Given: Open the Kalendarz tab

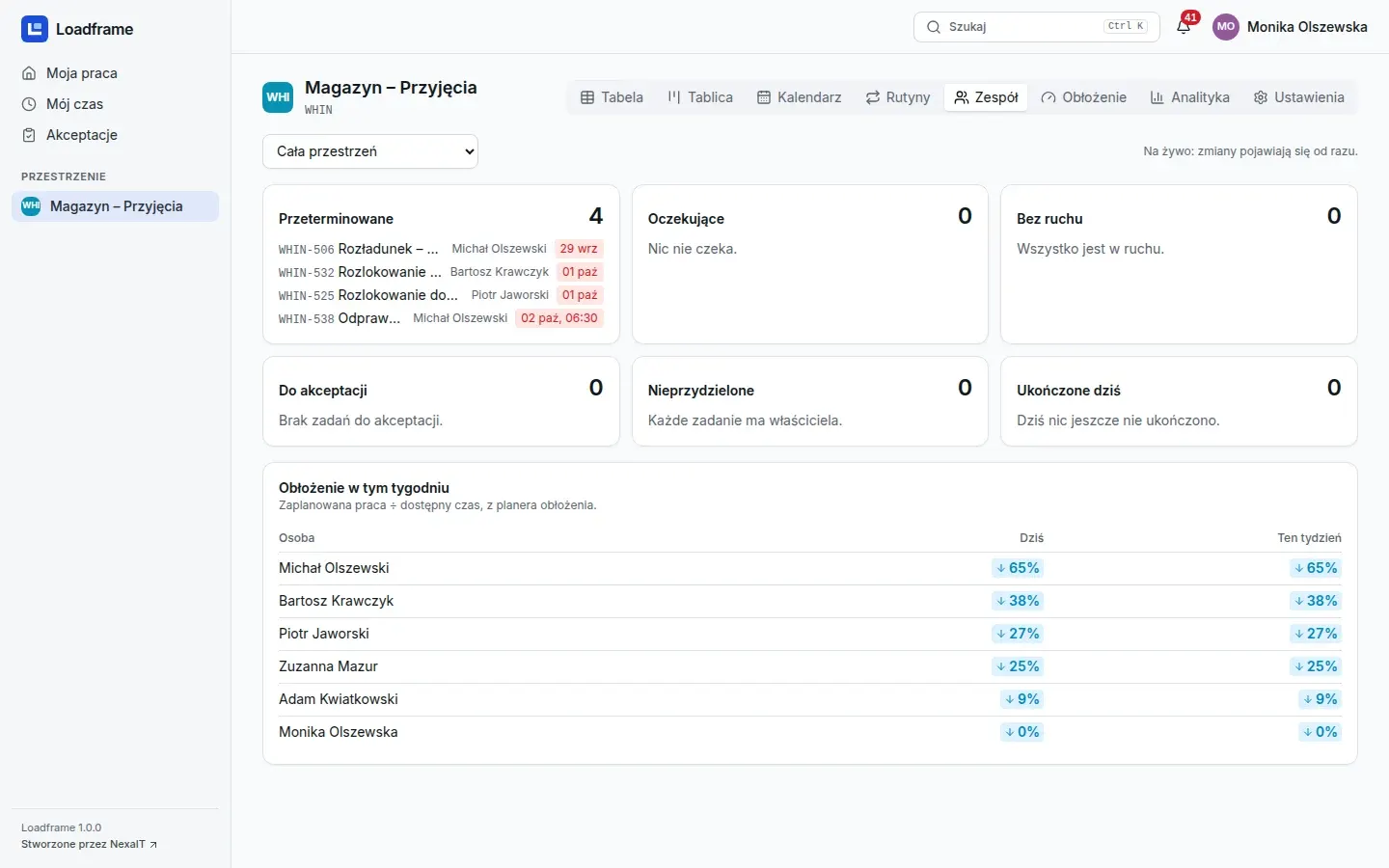Looking at the screenshot, I should [800, 97].
